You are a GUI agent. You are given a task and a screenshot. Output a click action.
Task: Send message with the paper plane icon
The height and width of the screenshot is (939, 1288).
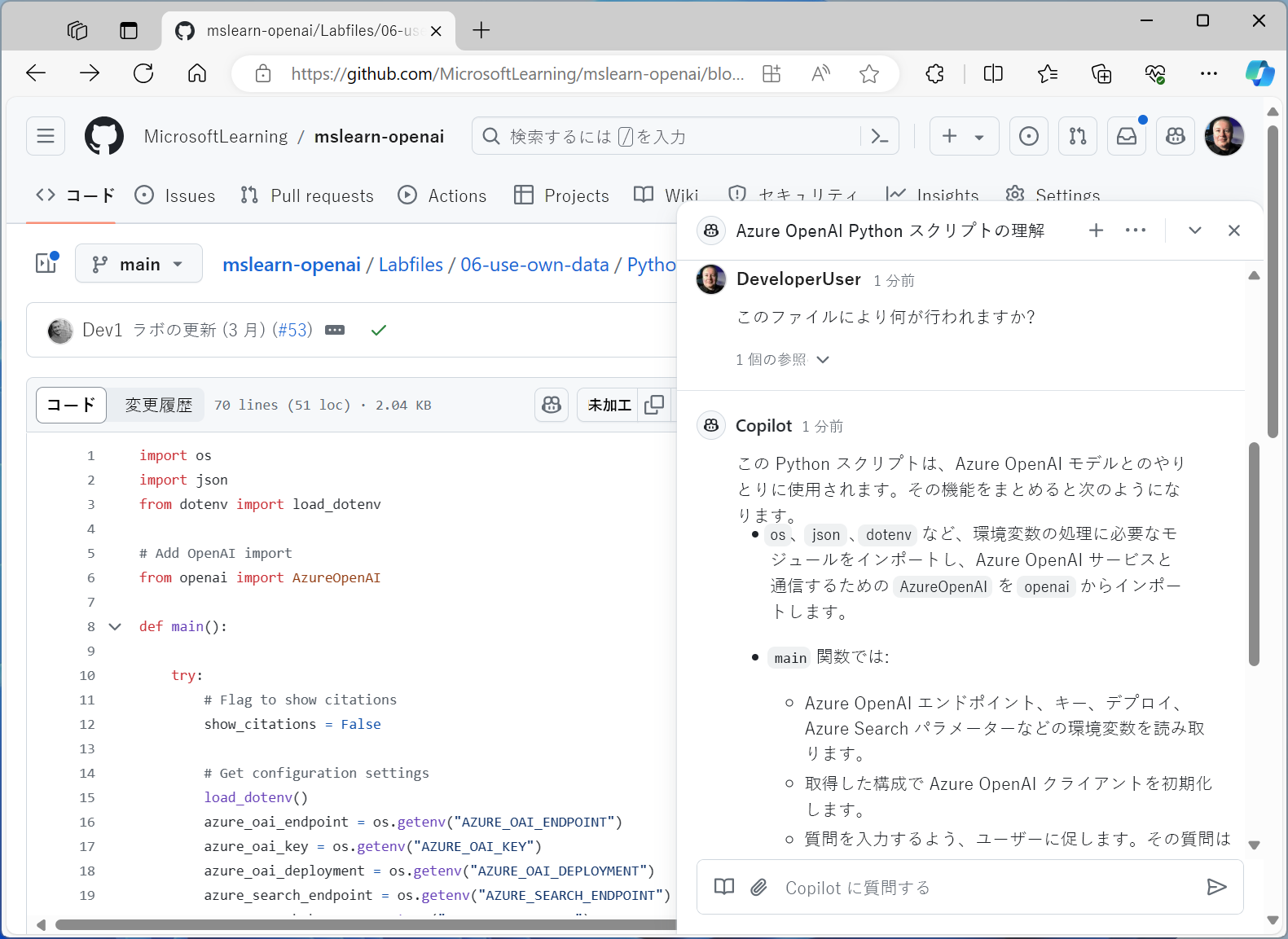pos(1216,887)
